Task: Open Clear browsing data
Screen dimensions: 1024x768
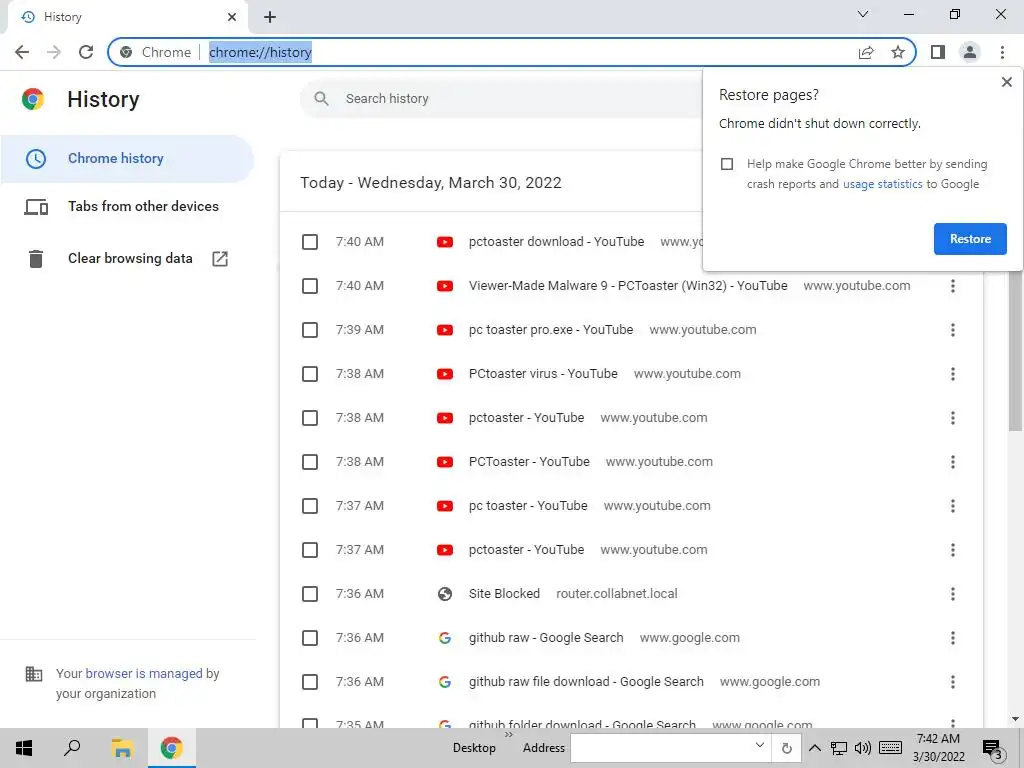Action: click(127, 259)
